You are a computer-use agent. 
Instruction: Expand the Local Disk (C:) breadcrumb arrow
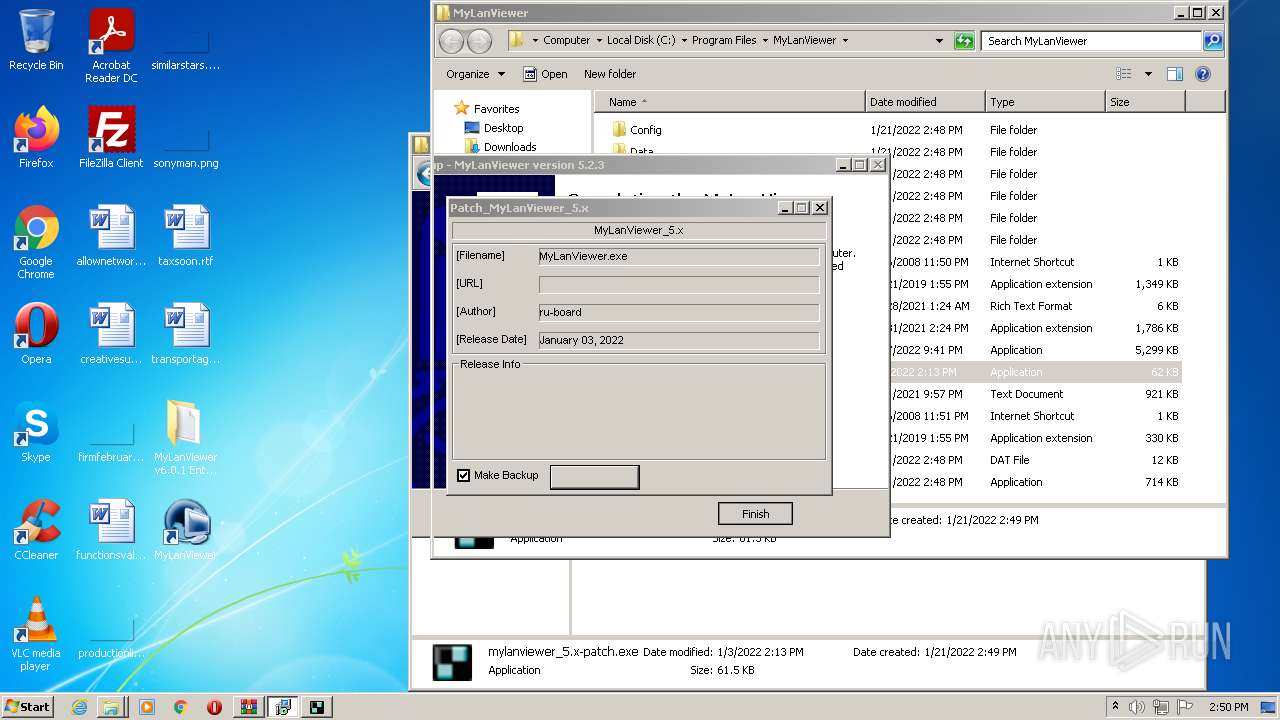[684, 41]
